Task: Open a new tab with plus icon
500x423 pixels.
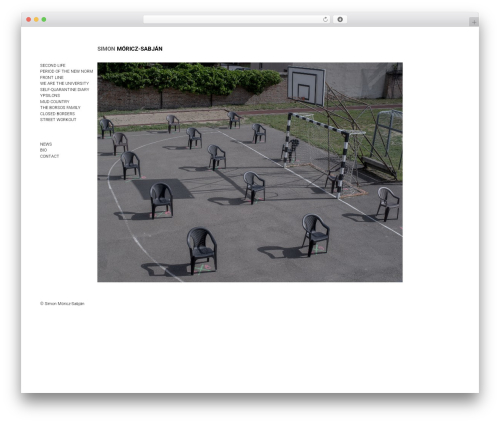Action: [474, 22]
